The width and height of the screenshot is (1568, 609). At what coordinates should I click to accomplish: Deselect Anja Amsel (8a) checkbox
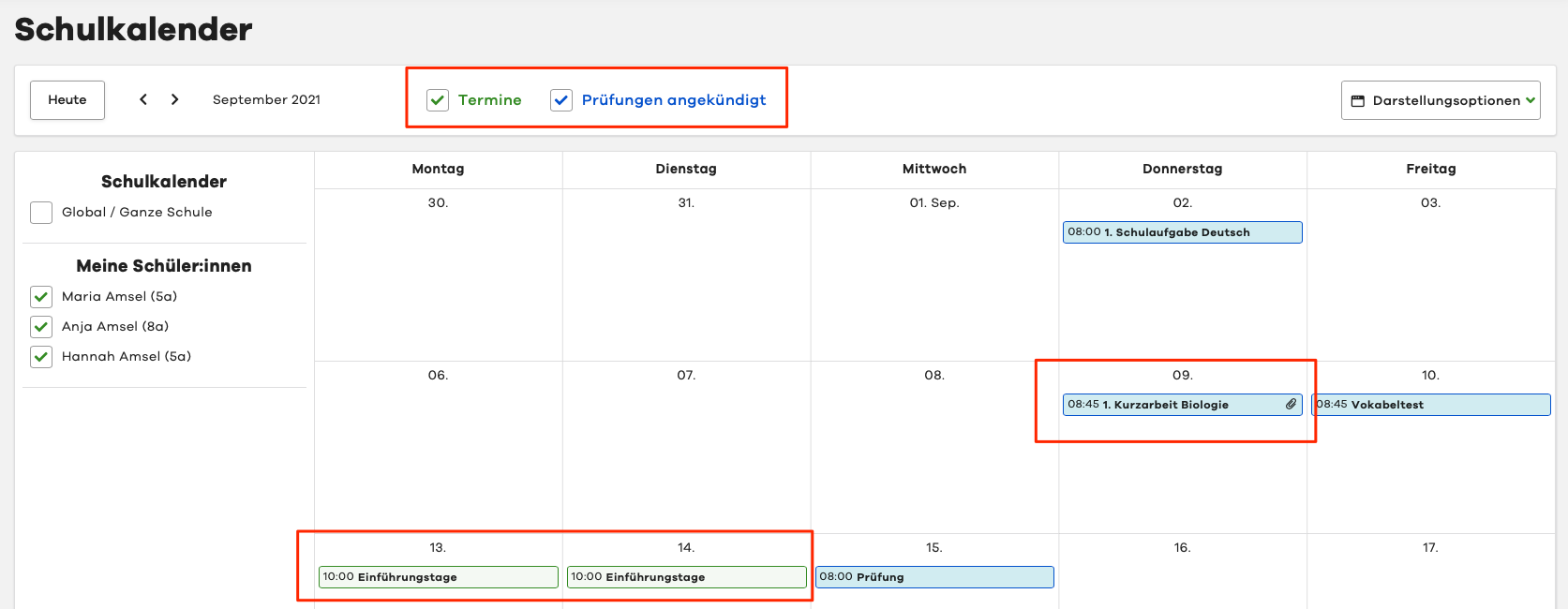tap(41, 327)
